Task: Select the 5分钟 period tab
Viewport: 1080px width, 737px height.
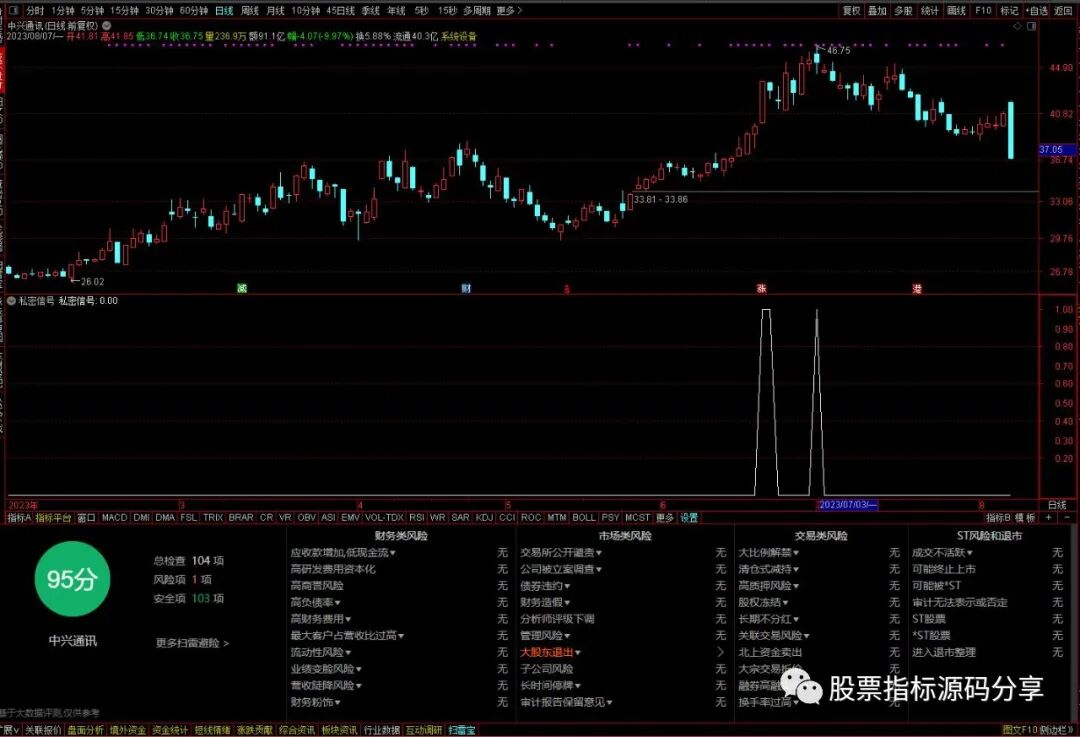Action: [x=92, y=10]
